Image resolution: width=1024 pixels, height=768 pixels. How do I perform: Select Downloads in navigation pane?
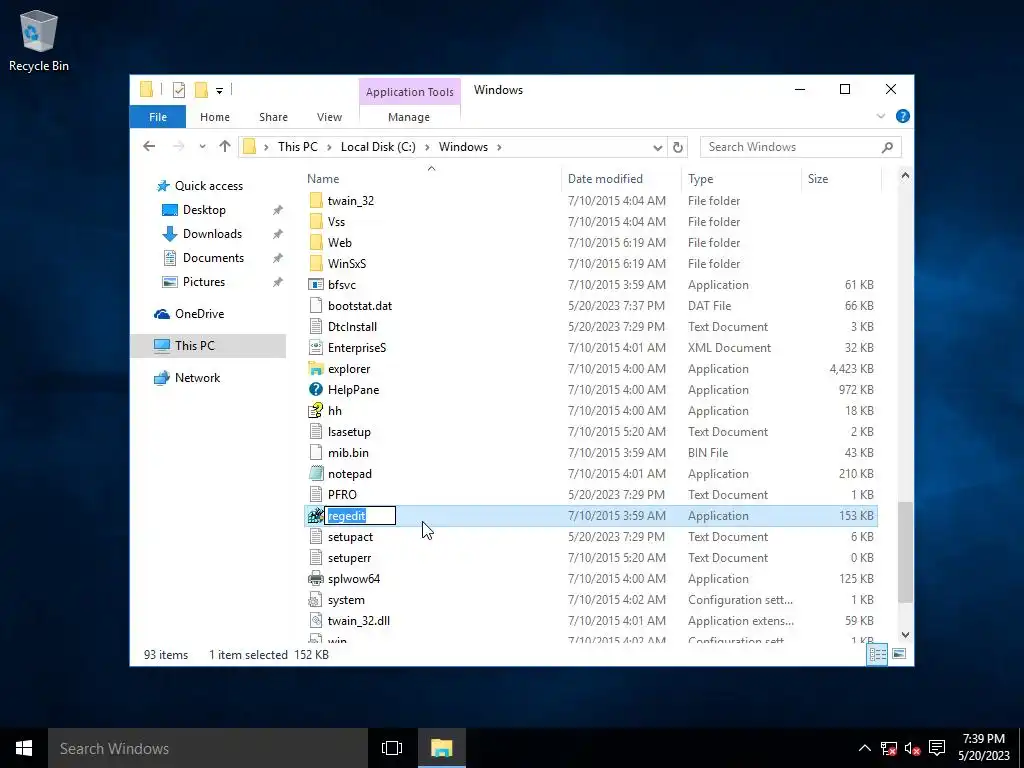click(x=212, y=234)
